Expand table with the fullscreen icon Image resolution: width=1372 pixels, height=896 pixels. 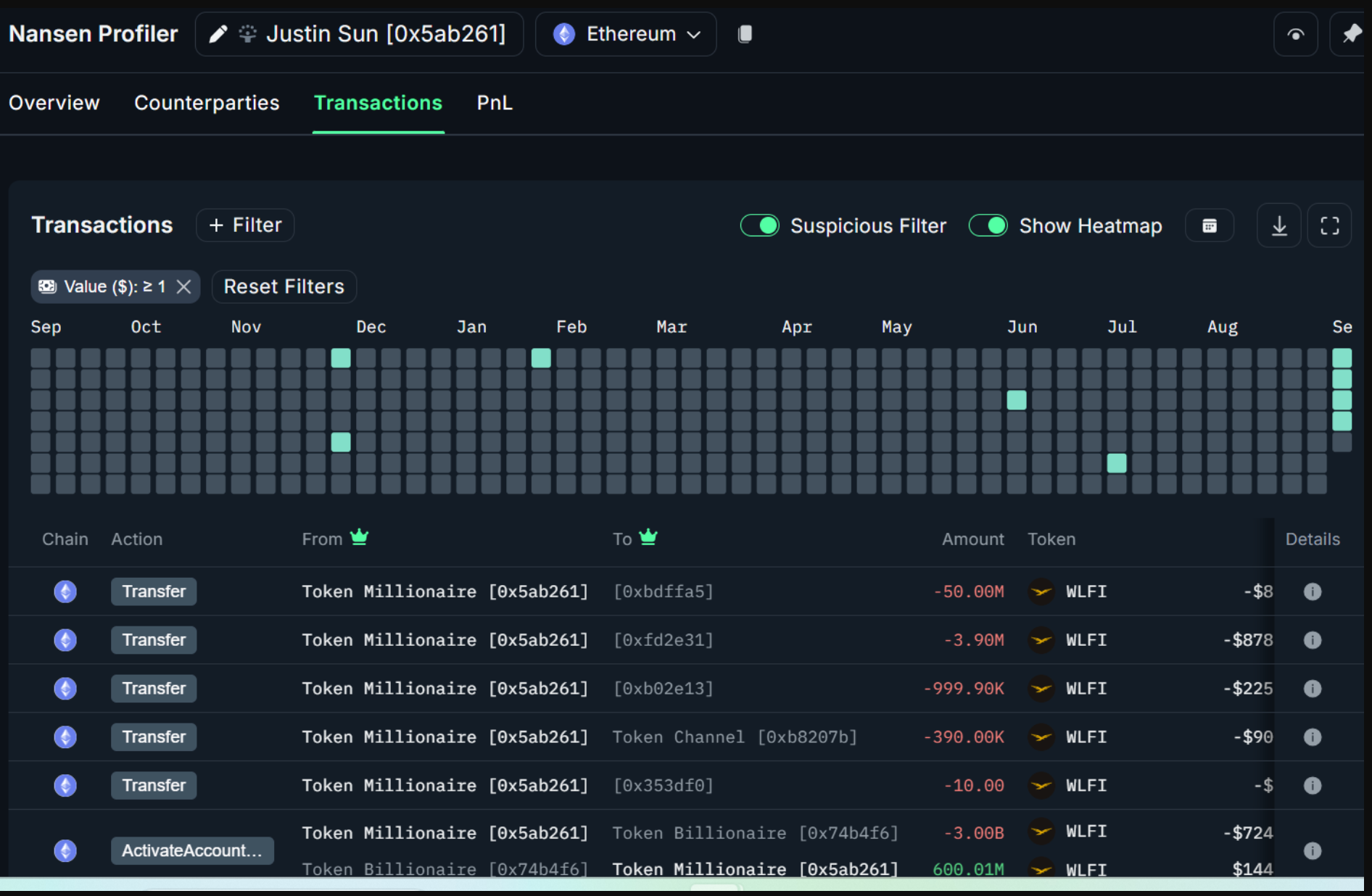(1329, 225)
